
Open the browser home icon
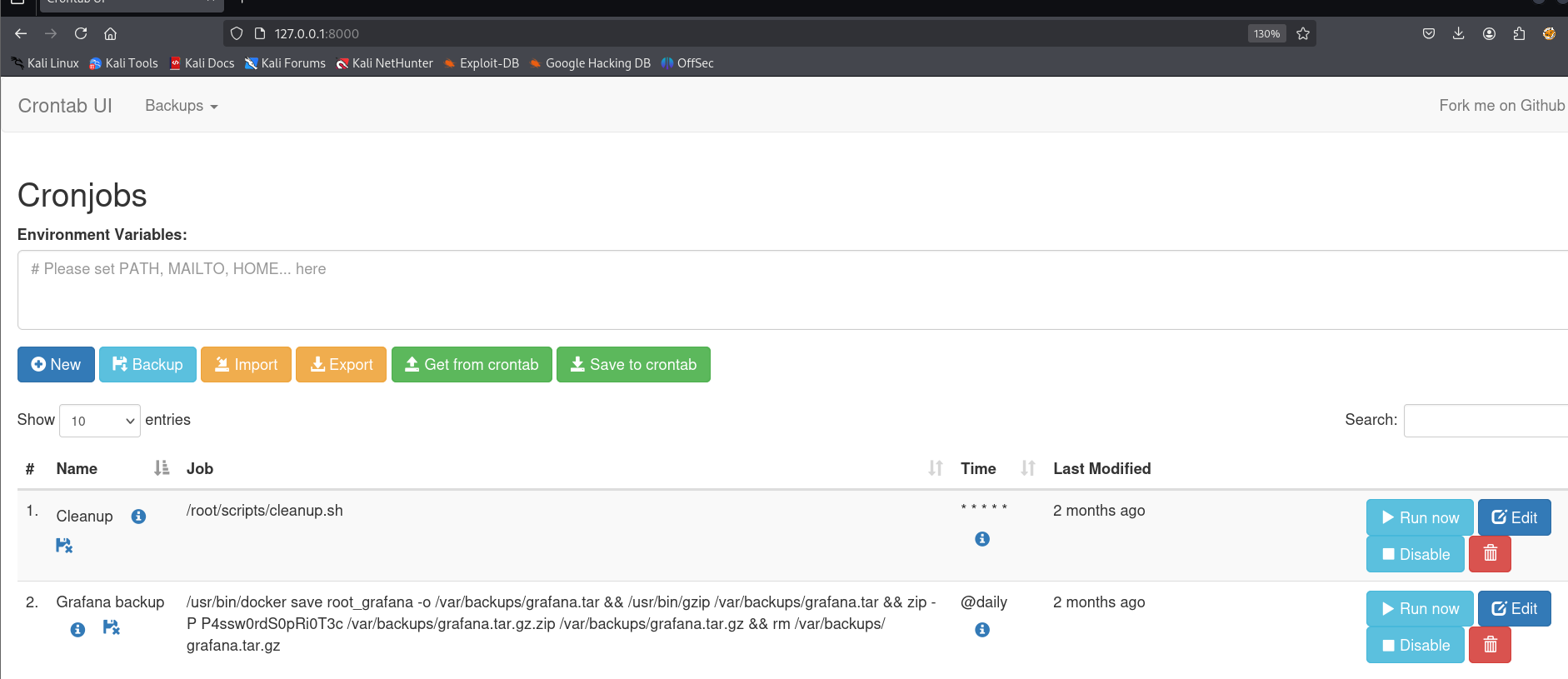(110, 33)
